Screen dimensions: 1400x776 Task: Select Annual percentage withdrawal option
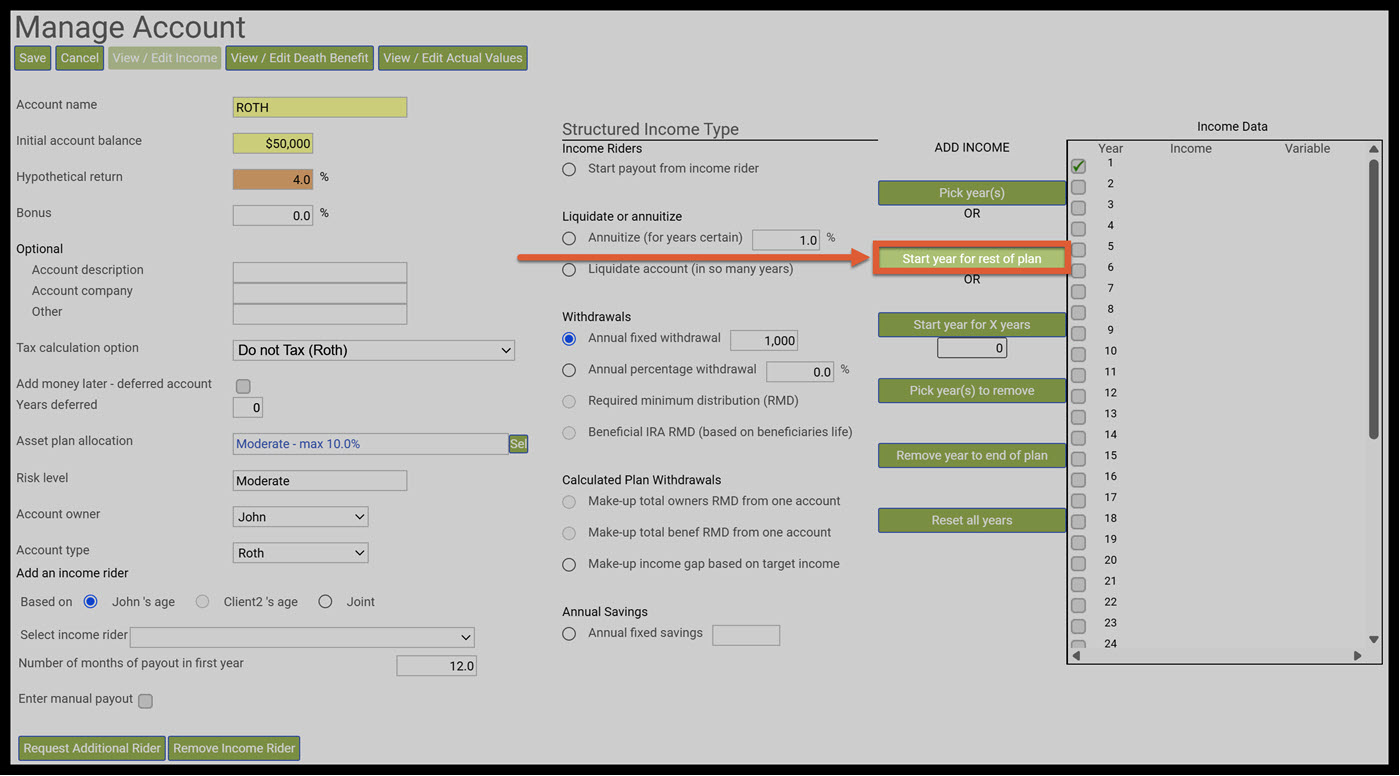569,370
